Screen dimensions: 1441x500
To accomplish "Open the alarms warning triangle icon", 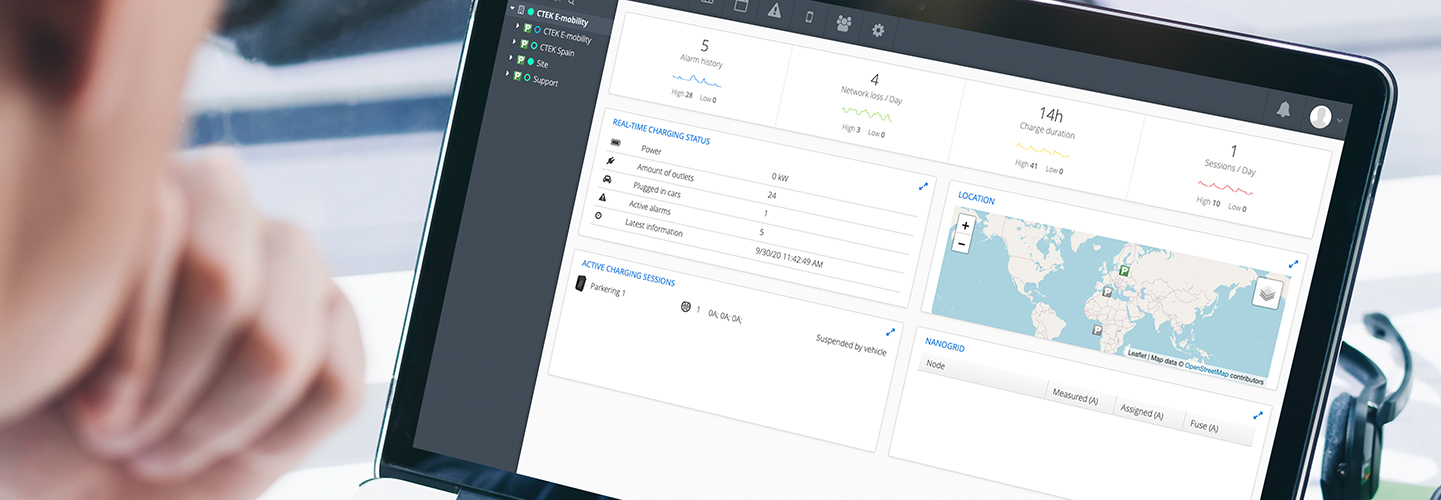I will [774, 11].
